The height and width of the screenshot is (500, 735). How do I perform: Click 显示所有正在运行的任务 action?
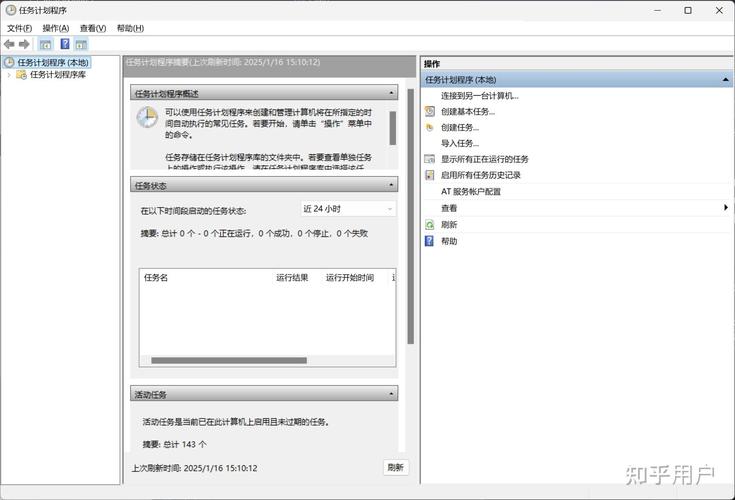[485, 159]
